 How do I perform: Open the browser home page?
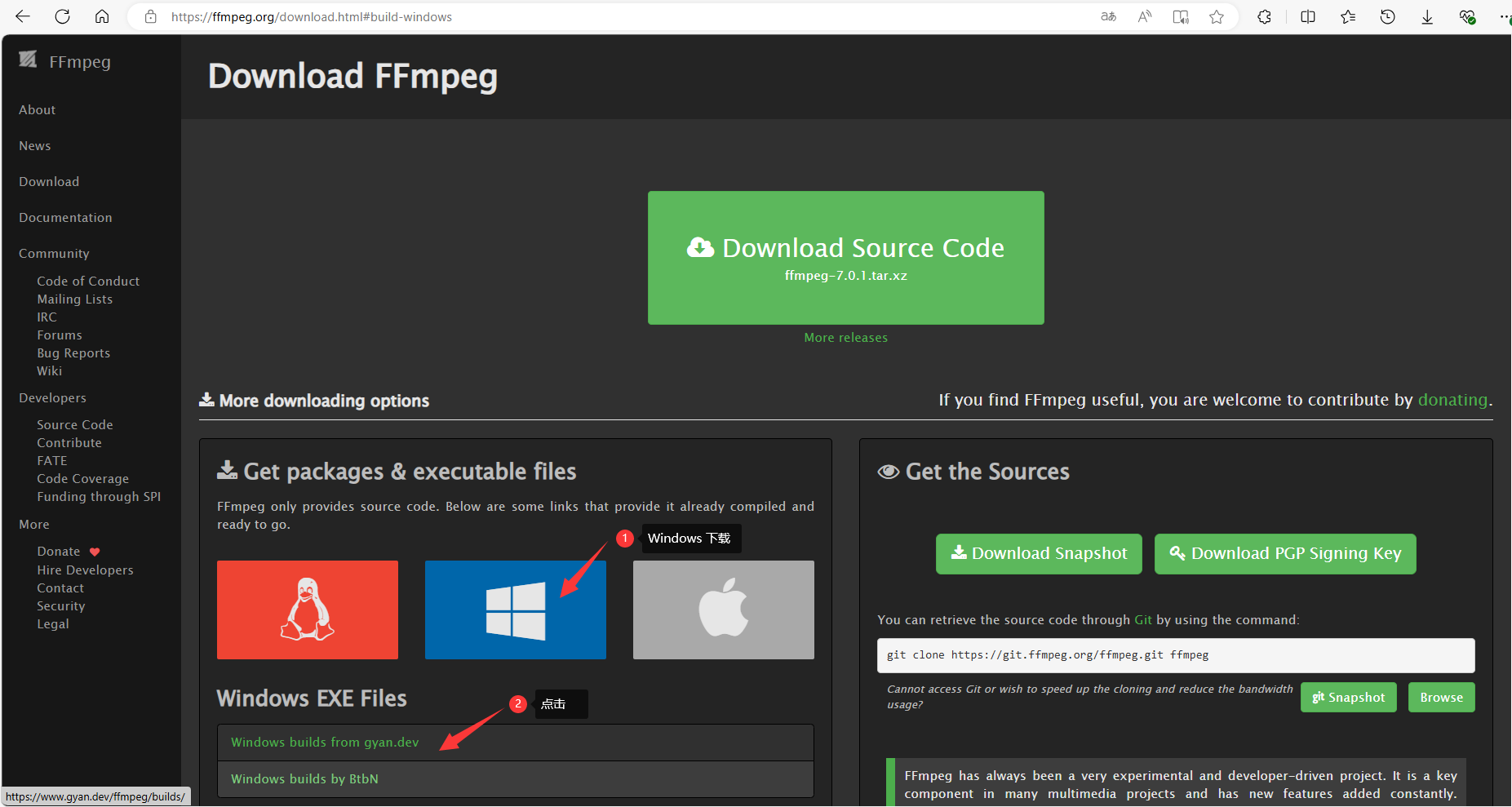(x=102, y=16)
